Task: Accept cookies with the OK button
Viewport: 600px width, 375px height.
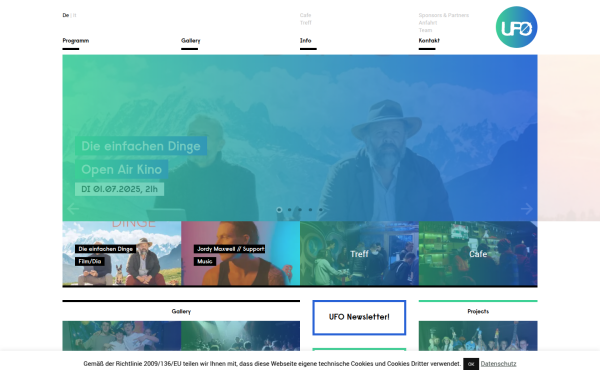Action: pos(471,364)
